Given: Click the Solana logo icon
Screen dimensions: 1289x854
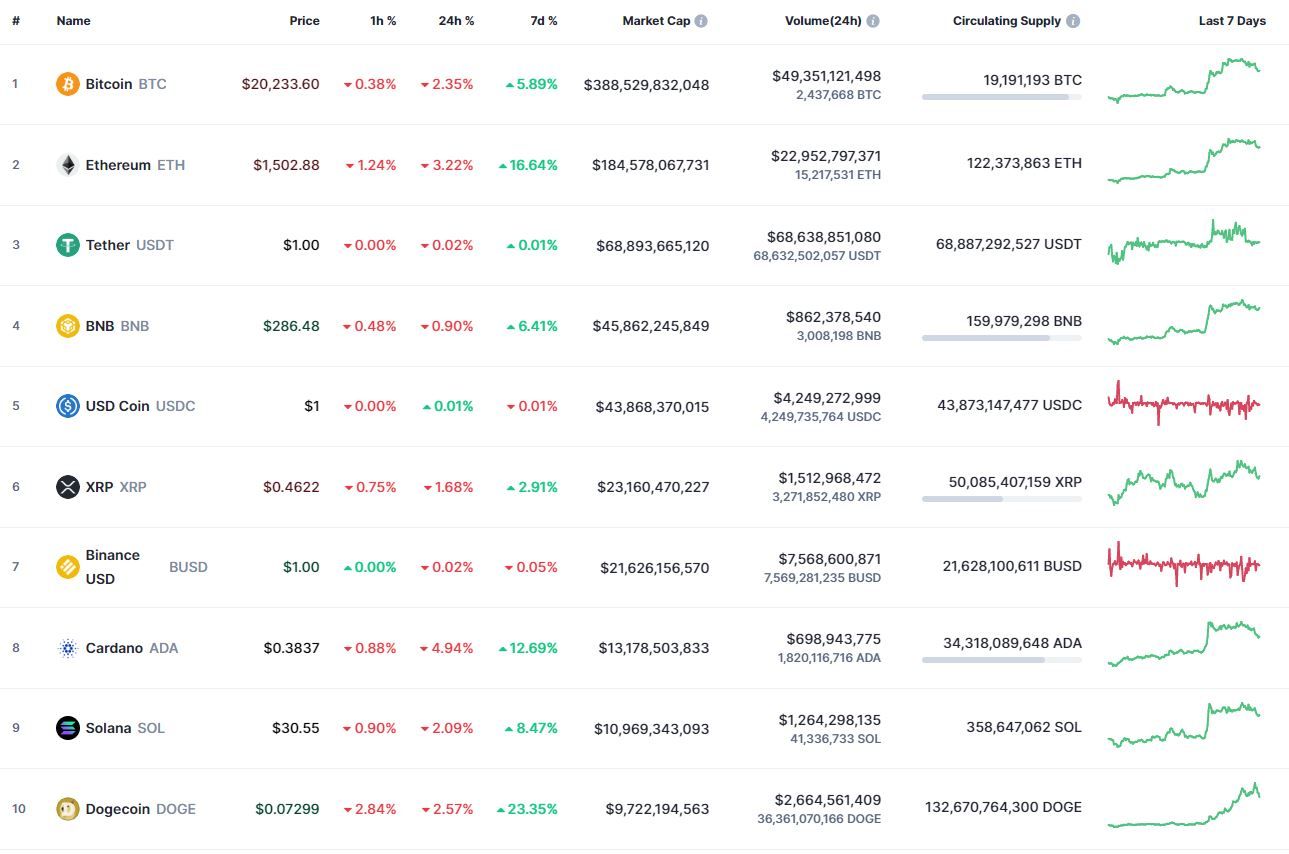Looking at the screenshot, I should click(x=68, y=728).
